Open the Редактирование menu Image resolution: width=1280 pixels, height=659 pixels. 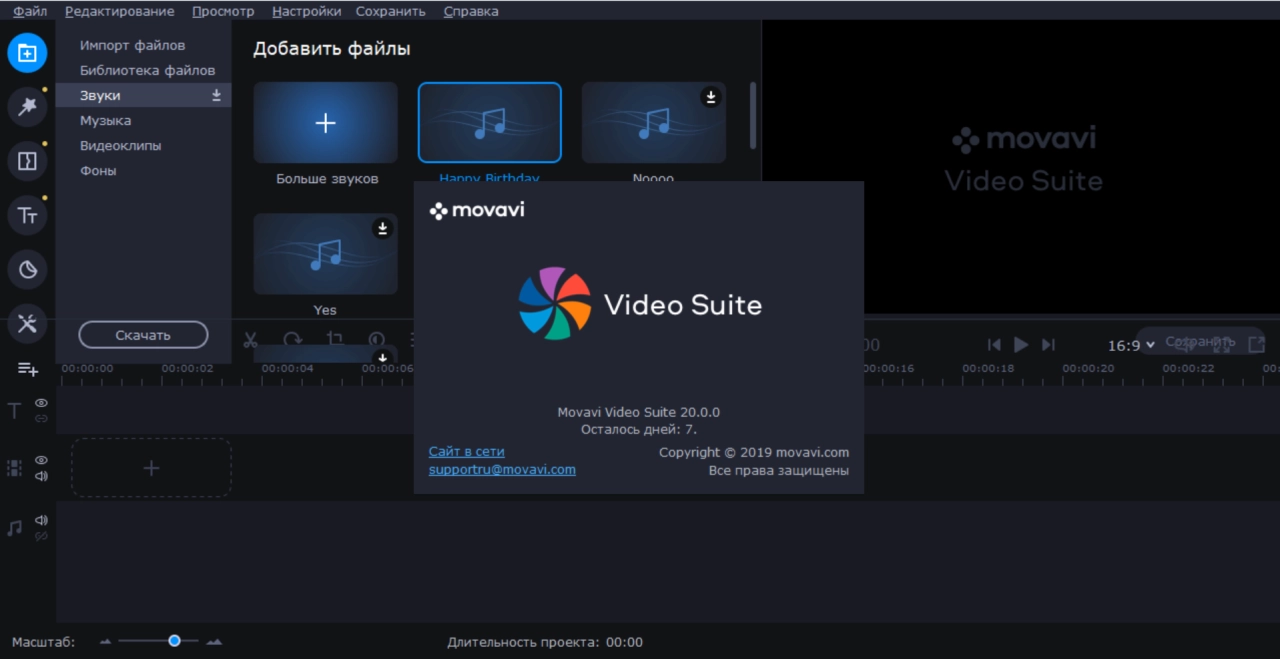[119, 11]
